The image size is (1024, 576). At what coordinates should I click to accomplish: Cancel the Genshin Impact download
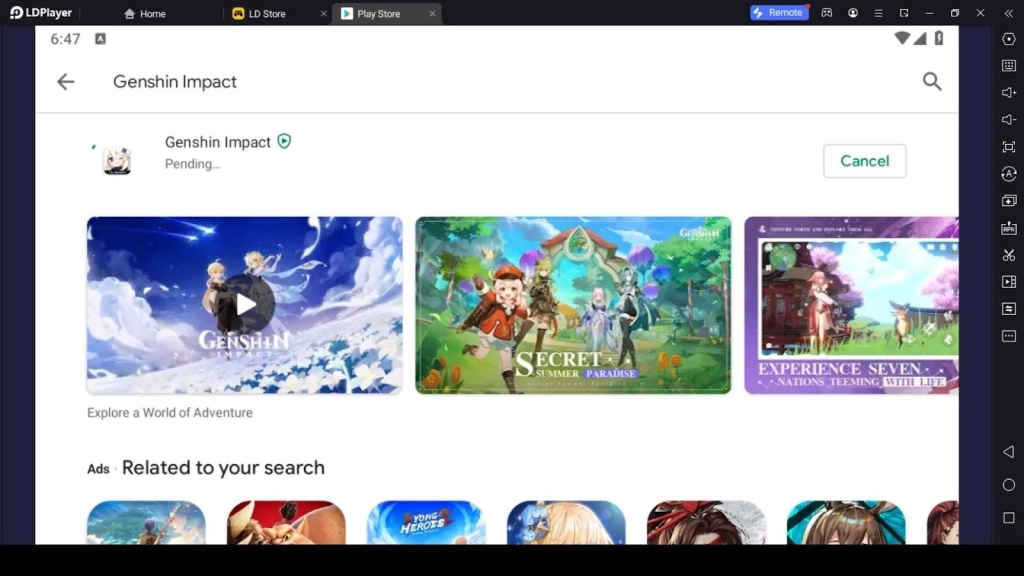865,161
